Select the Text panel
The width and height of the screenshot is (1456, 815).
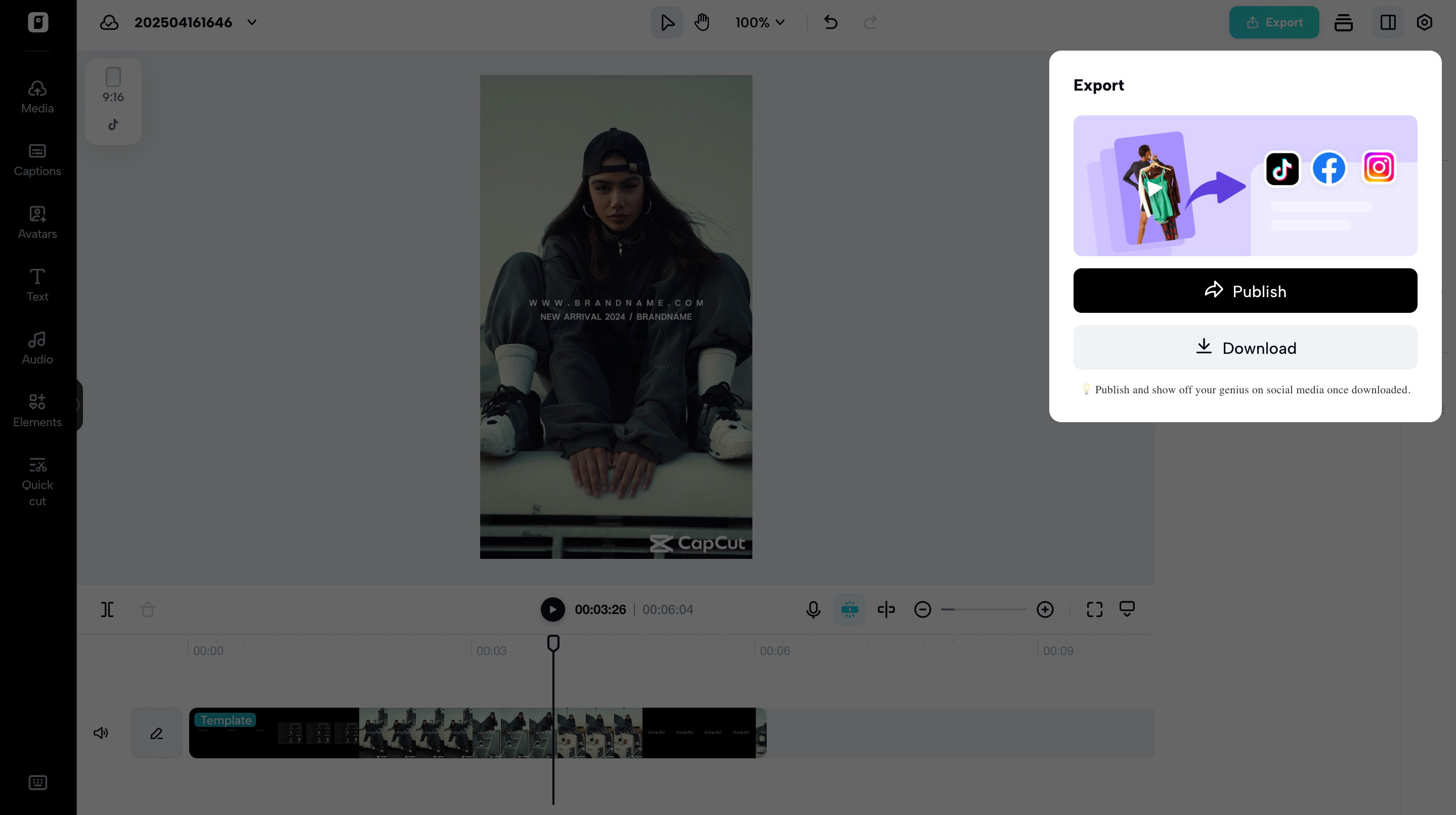coord(37,284)
